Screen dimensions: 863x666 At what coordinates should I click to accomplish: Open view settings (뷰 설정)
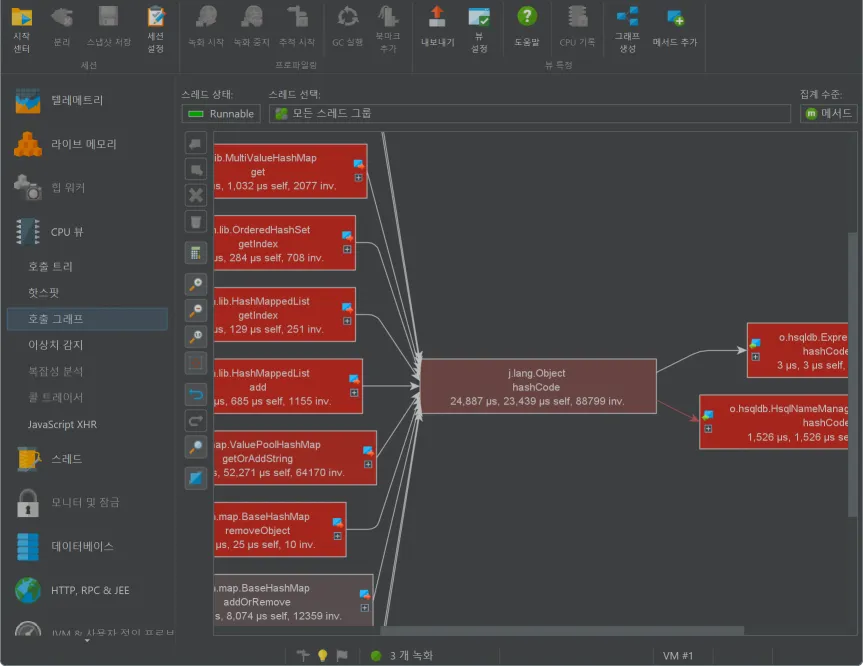point(479,30)
